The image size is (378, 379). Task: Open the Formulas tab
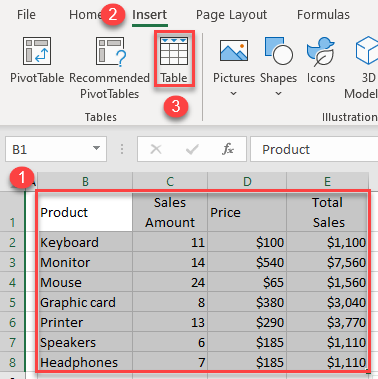click(x=323, y=15)
